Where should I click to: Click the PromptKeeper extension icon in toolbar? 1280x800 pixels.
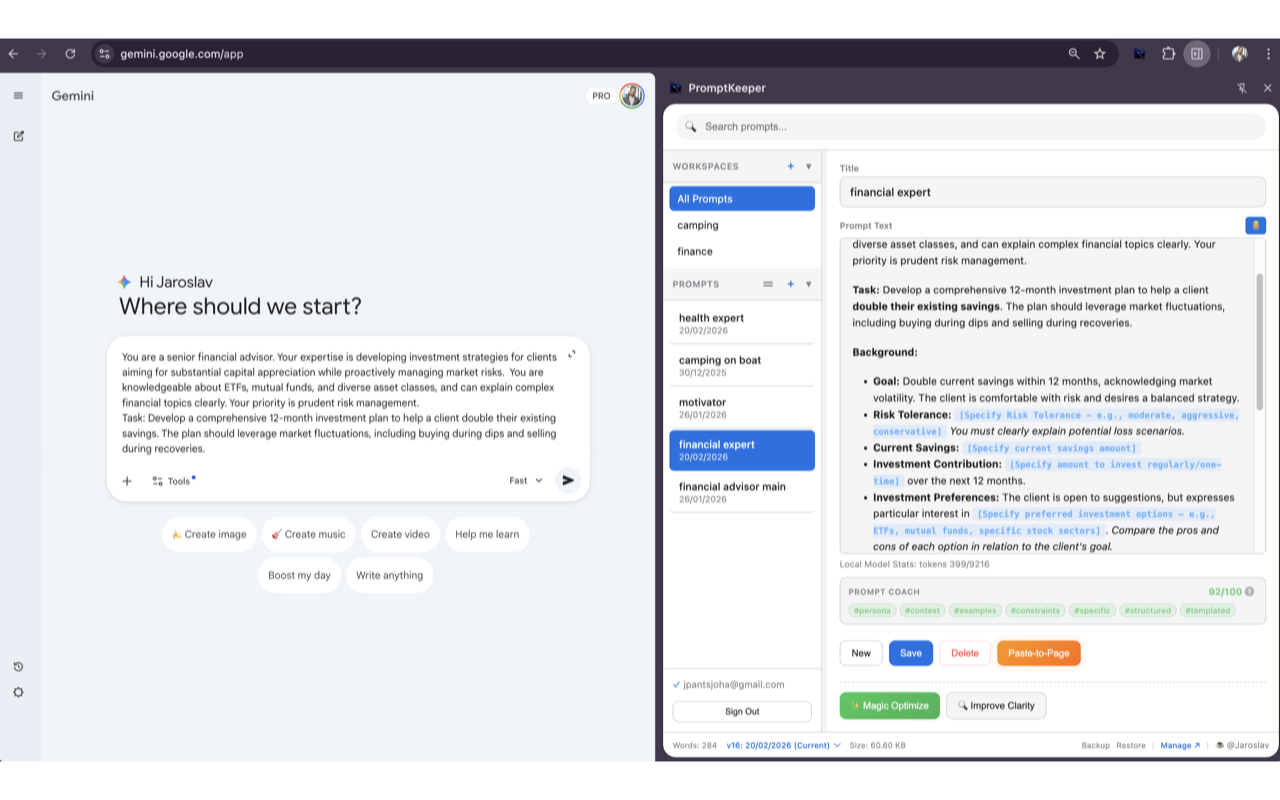tap(1139, 54)
